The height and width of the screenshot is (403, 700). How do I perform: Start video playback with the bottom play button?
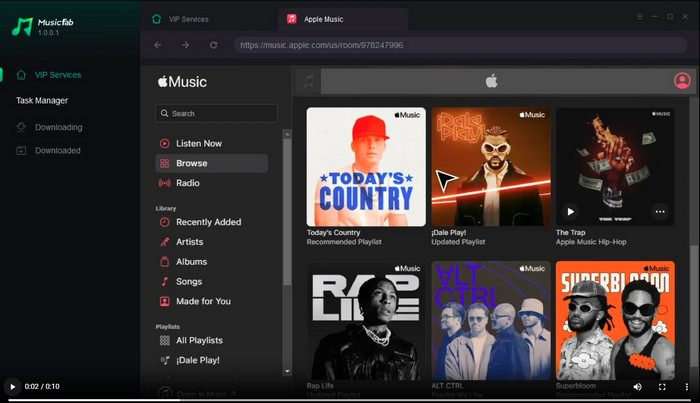[x=12, y=386]
